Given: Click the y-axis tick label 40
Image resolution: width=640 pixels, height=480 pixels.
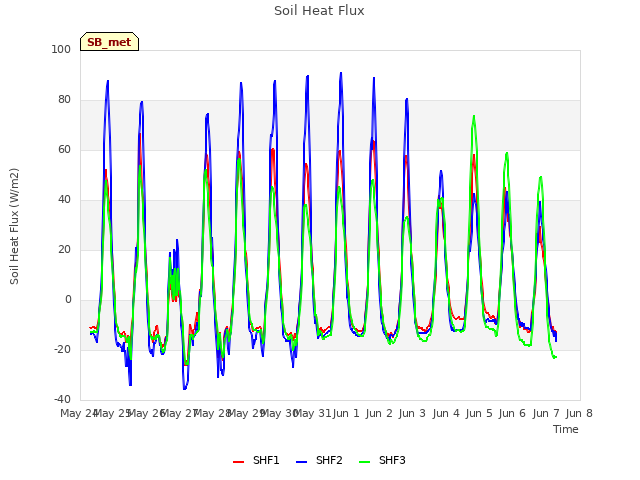Looking at the screenshot, I should click(64, 200).
